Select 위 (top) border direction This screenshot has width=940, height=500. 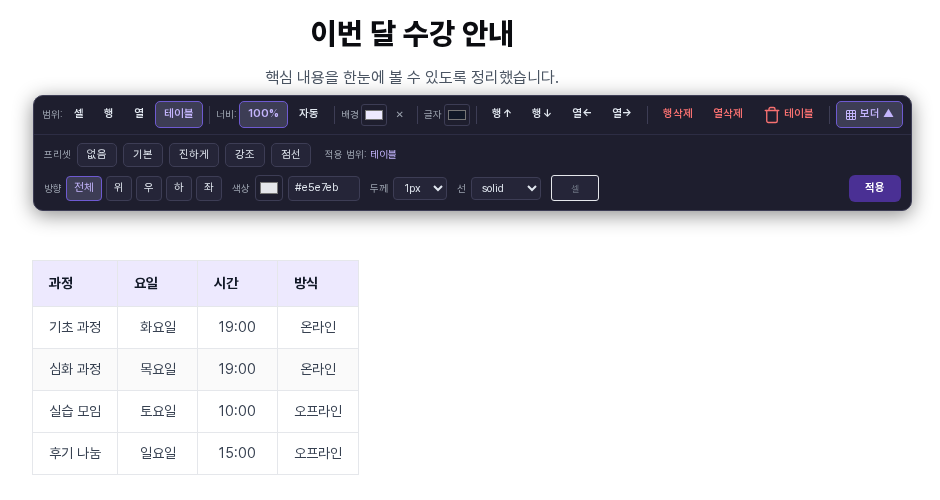point(119,188)
